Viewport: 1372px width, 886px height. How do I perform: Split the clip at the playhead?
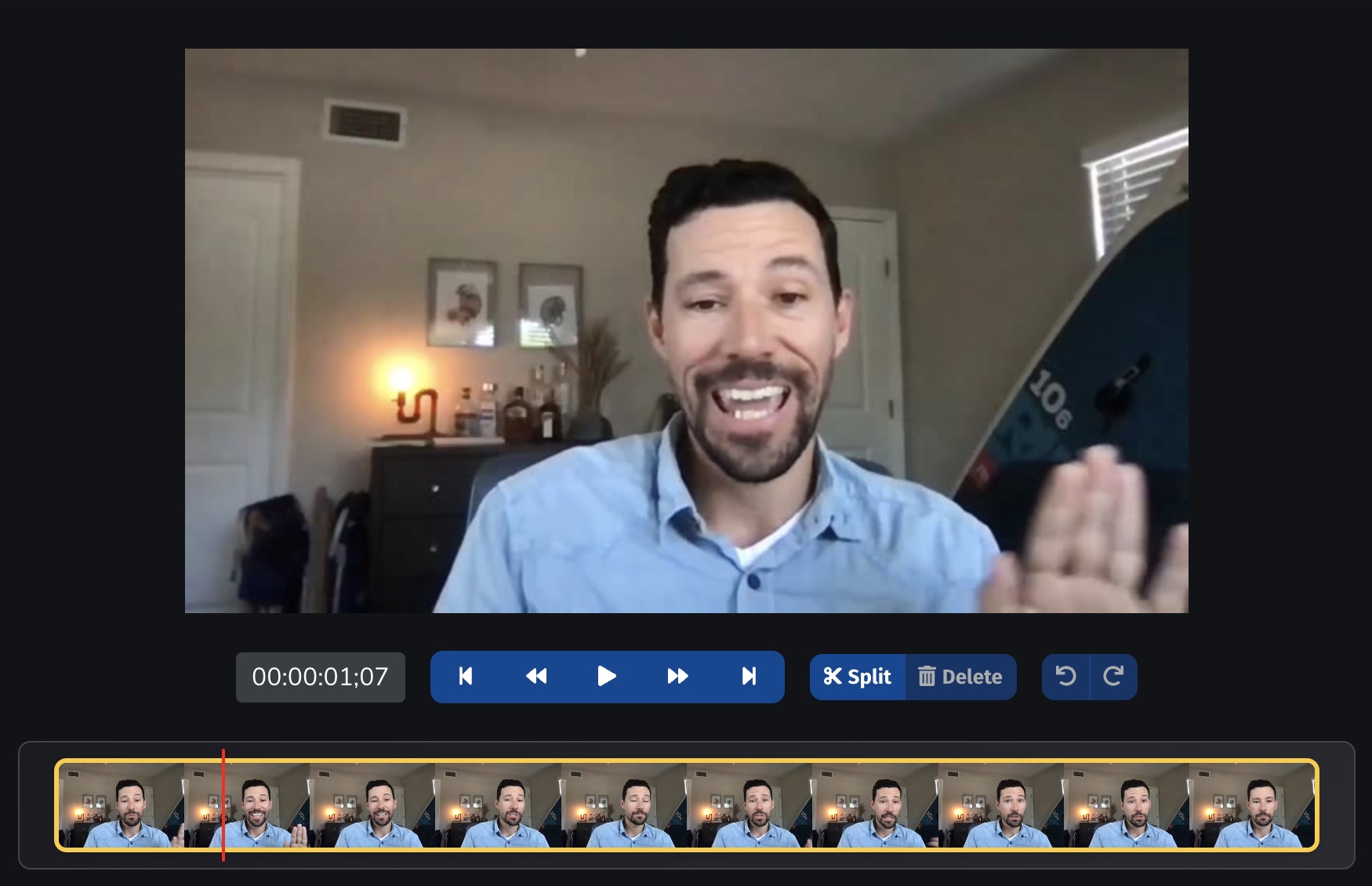[858, 677]
